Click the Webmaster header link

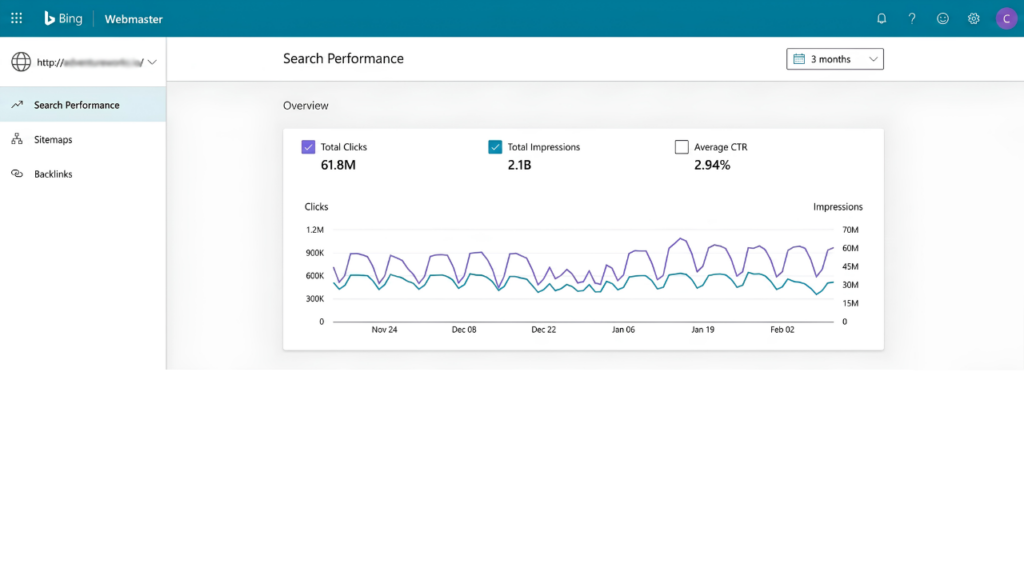click(133, 19)
